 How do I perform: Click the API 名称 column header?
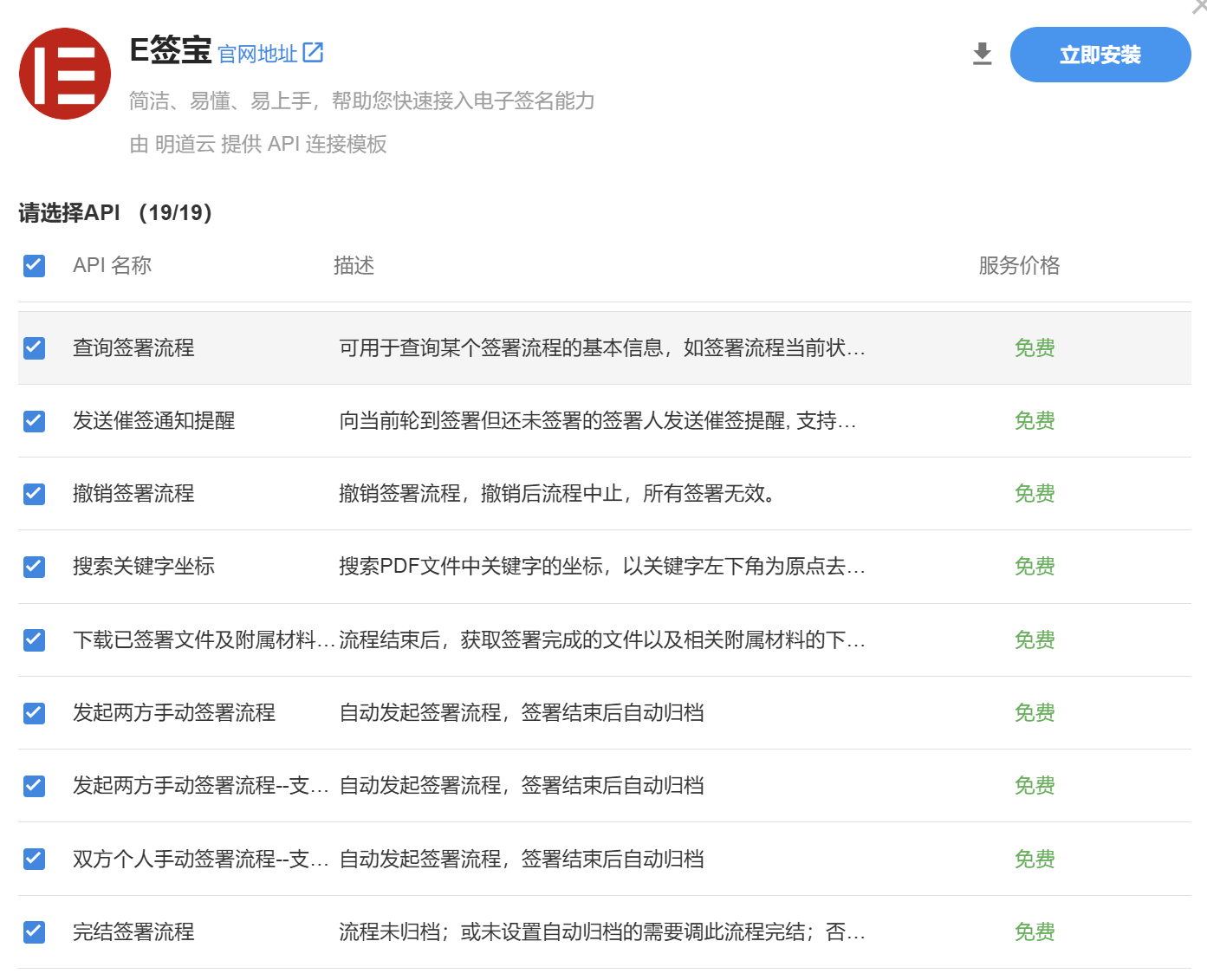[112, 265]
